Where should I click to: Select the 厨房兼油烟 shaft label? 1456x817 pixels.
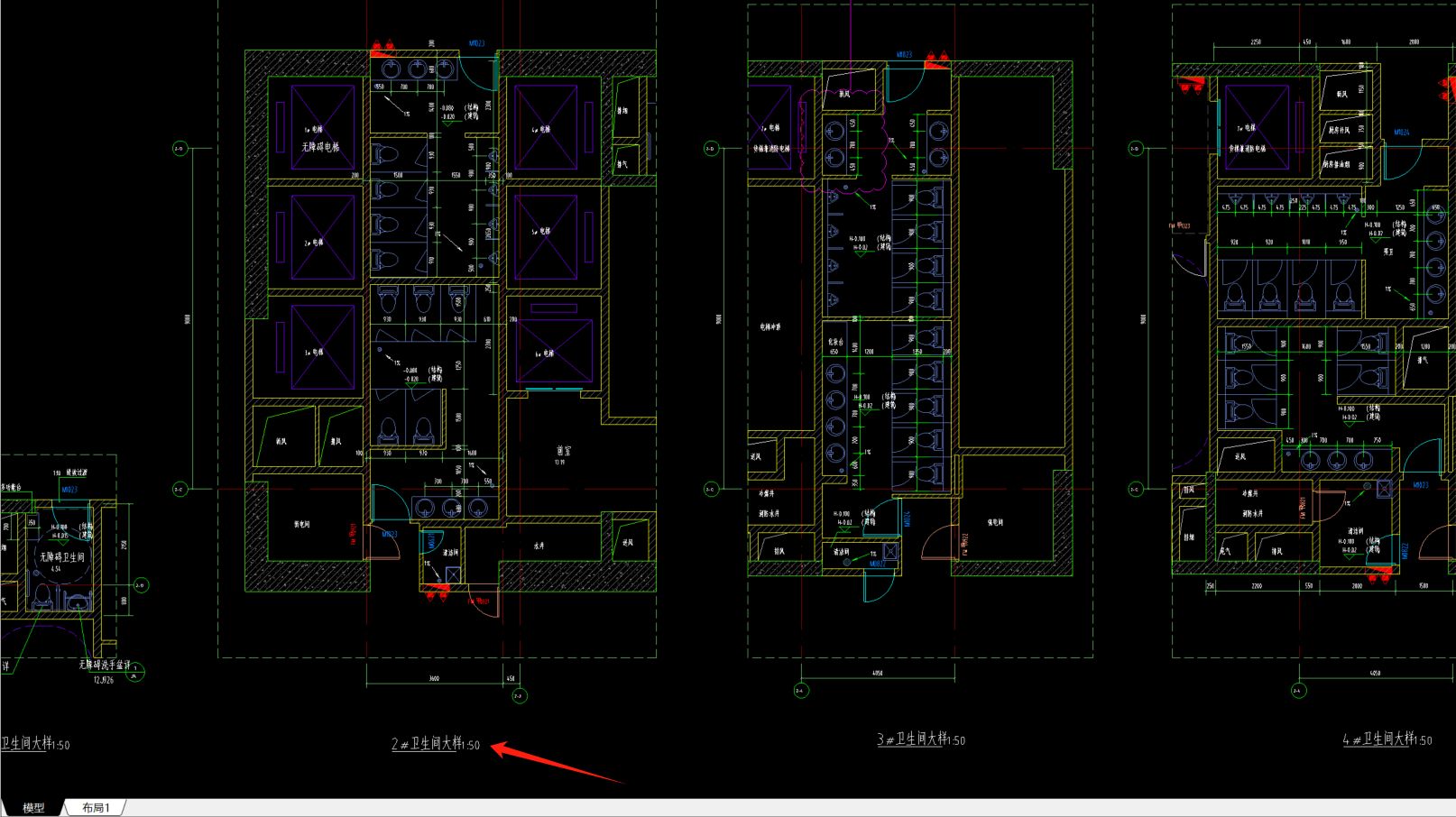1336,164
